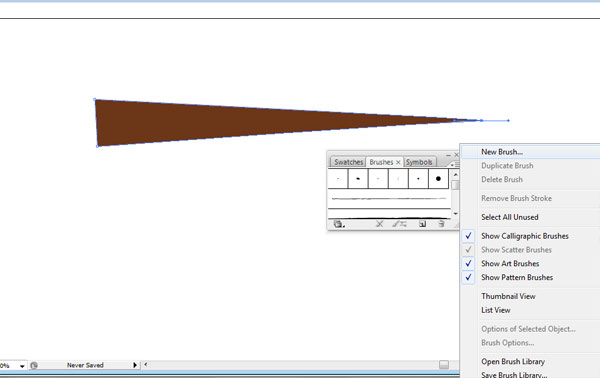Click Options of Selected Object panel icon
This screenshot has width=600, height=378.
pyautogui.click(x=399, y=224)
